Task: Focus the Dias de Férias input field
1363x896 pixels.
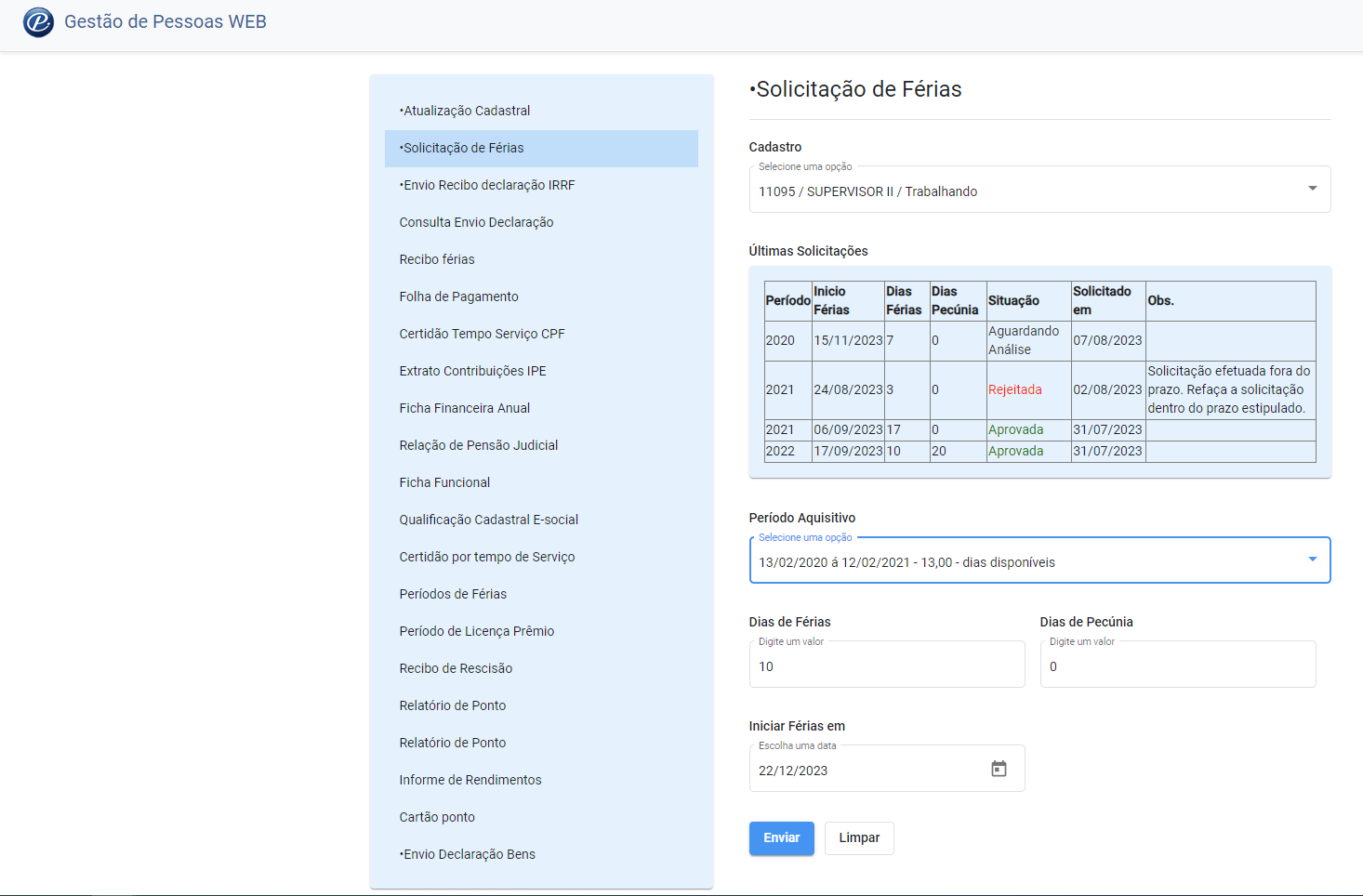Action: [887, 665]
